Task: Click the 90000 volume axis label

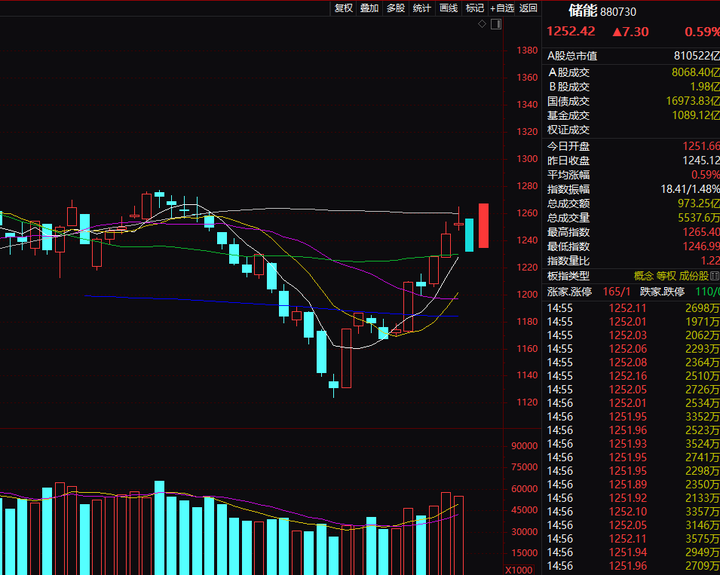Action: tap(524, 446)
